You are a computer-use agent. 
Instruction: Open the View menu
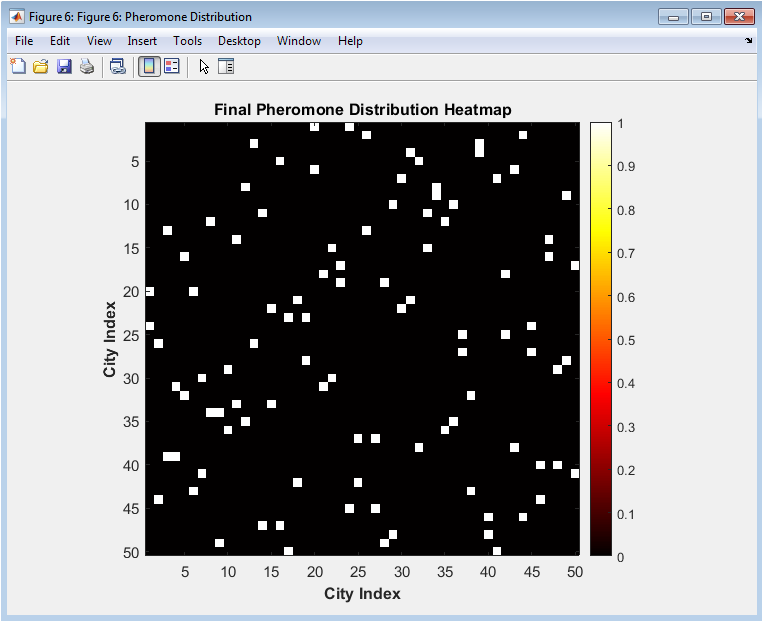coord(99,41)
